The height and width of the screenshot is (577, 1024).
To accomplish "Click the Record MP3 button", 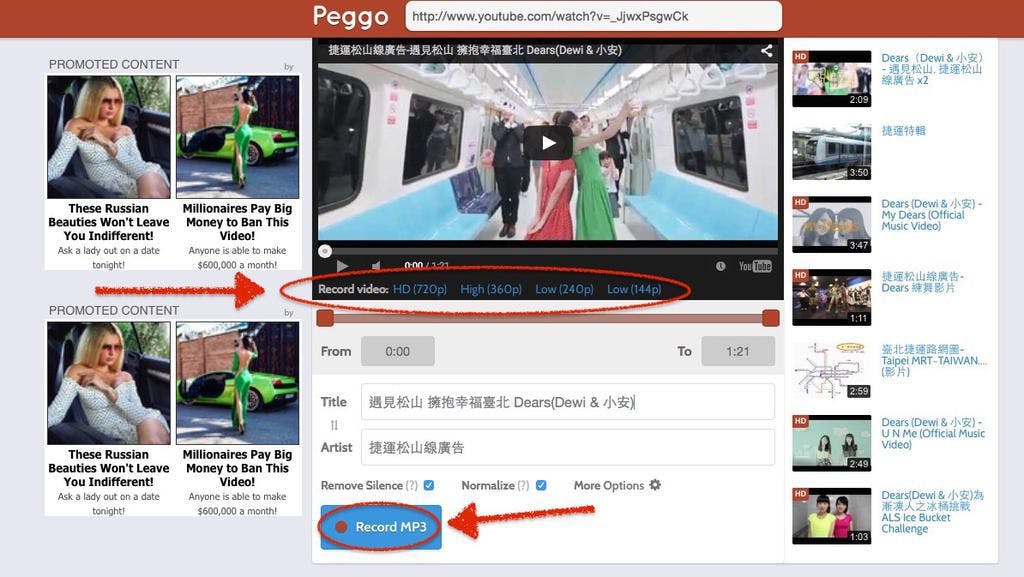I will [x=381, y=527].
